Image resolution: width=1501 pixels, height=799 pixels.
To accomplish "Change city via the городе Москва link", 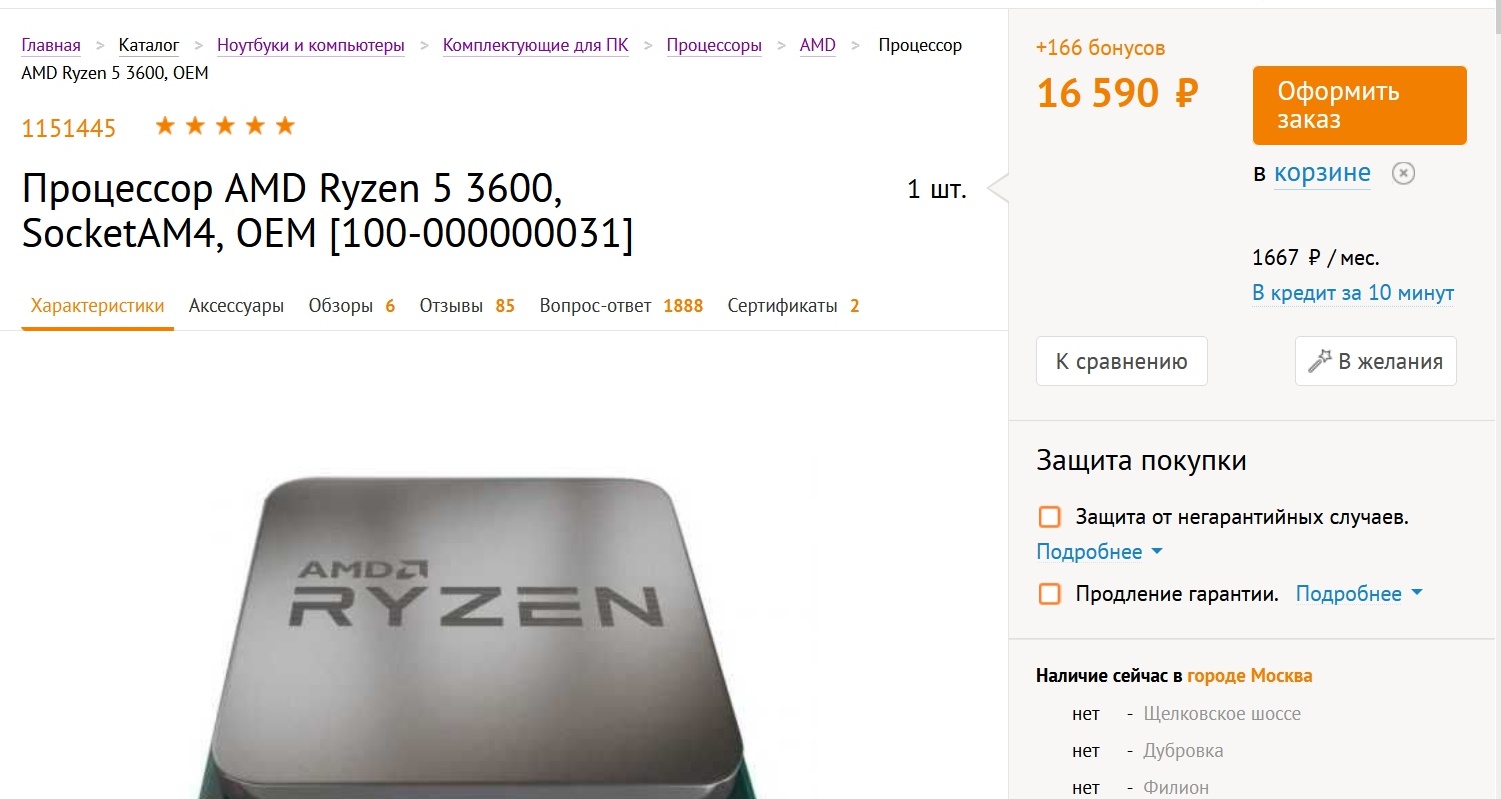I will click(1250, 676).
